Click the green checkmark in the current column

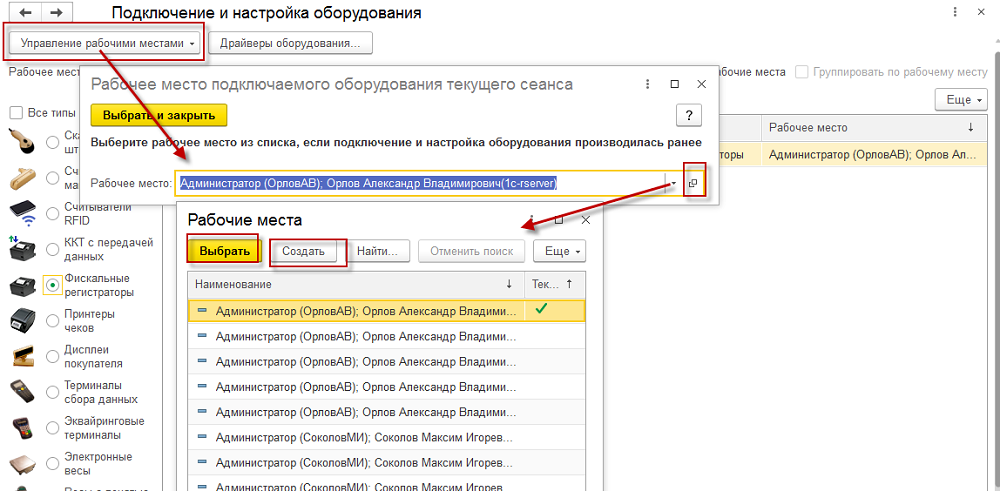pos(541,309)
